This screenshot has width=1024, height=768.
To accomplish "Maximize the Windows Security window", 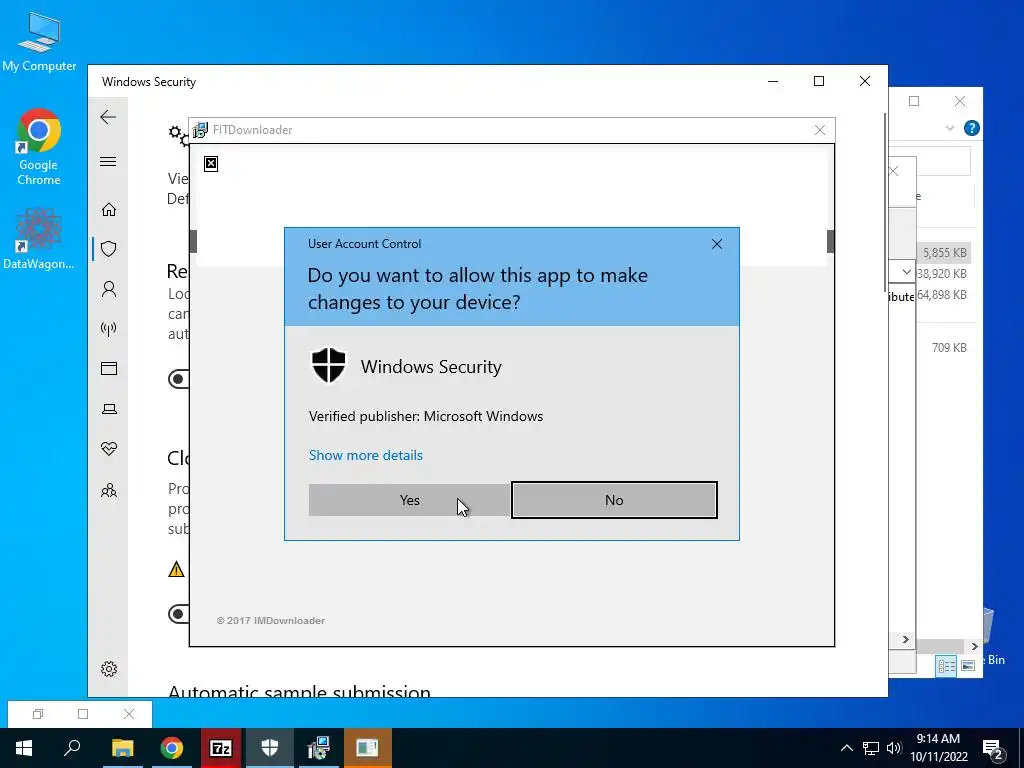I will 819,81.
